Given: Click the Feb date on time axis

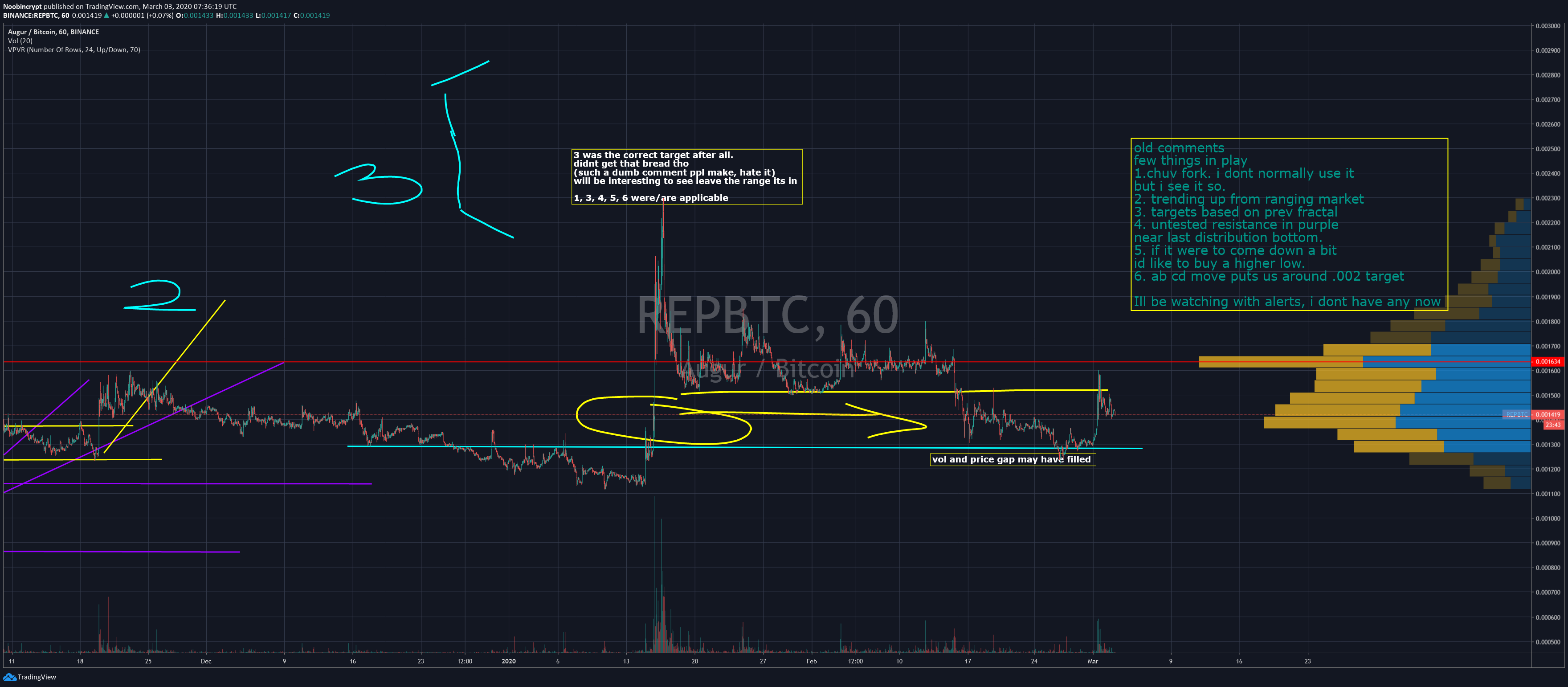Looking at the screenshot, I should [811, 661].
